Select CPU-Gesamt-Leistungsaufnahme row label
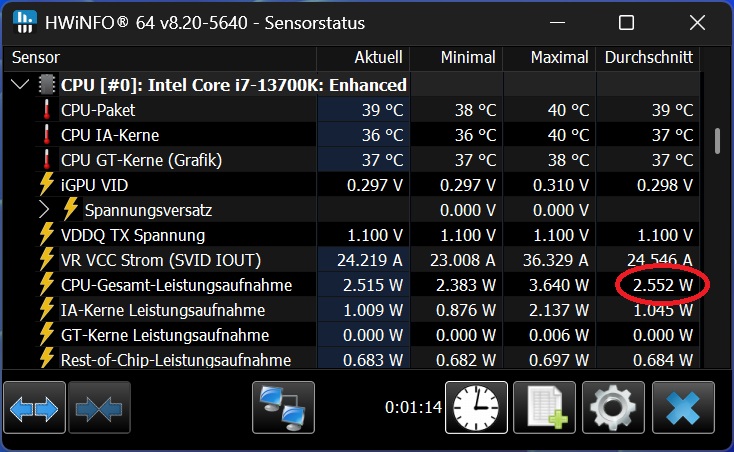 tap(176, 285)
